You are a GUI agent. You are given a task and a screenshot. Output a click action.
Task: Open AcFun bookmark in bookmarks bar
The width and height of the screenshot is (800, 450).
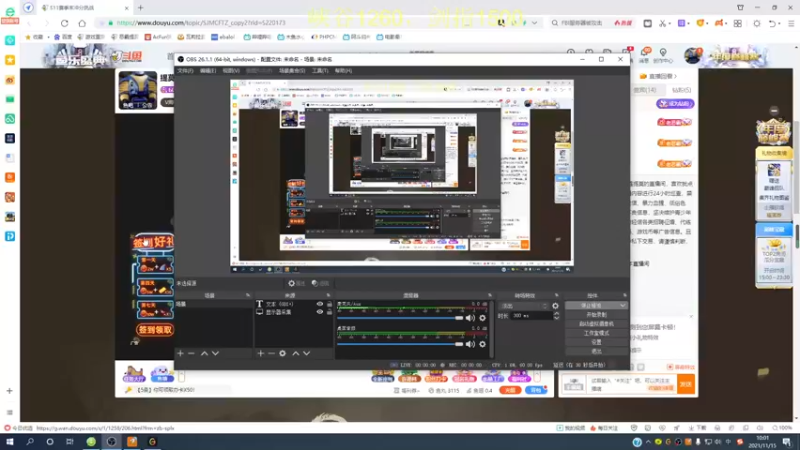[158, 37]
